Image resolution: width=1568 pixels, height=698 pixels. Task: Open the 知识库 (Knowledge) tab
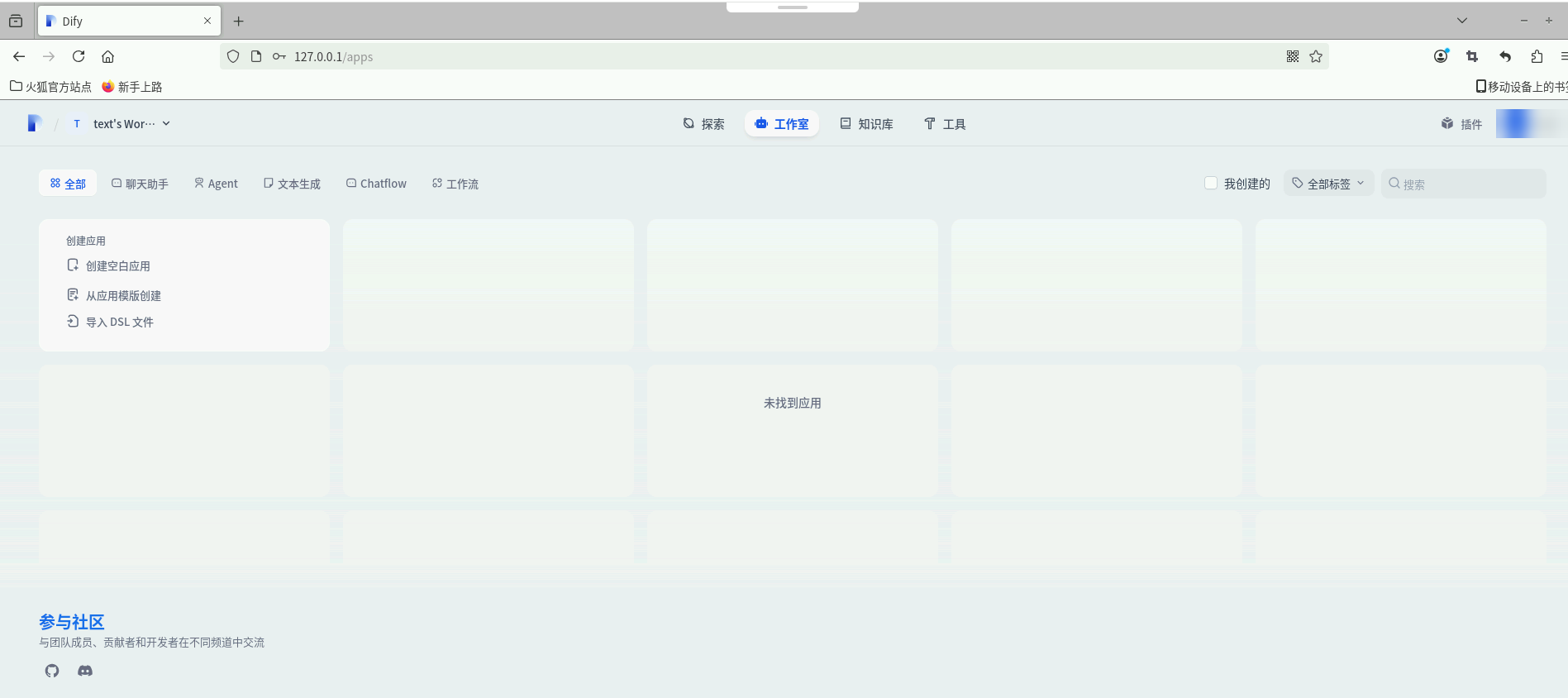click(867, 124)
